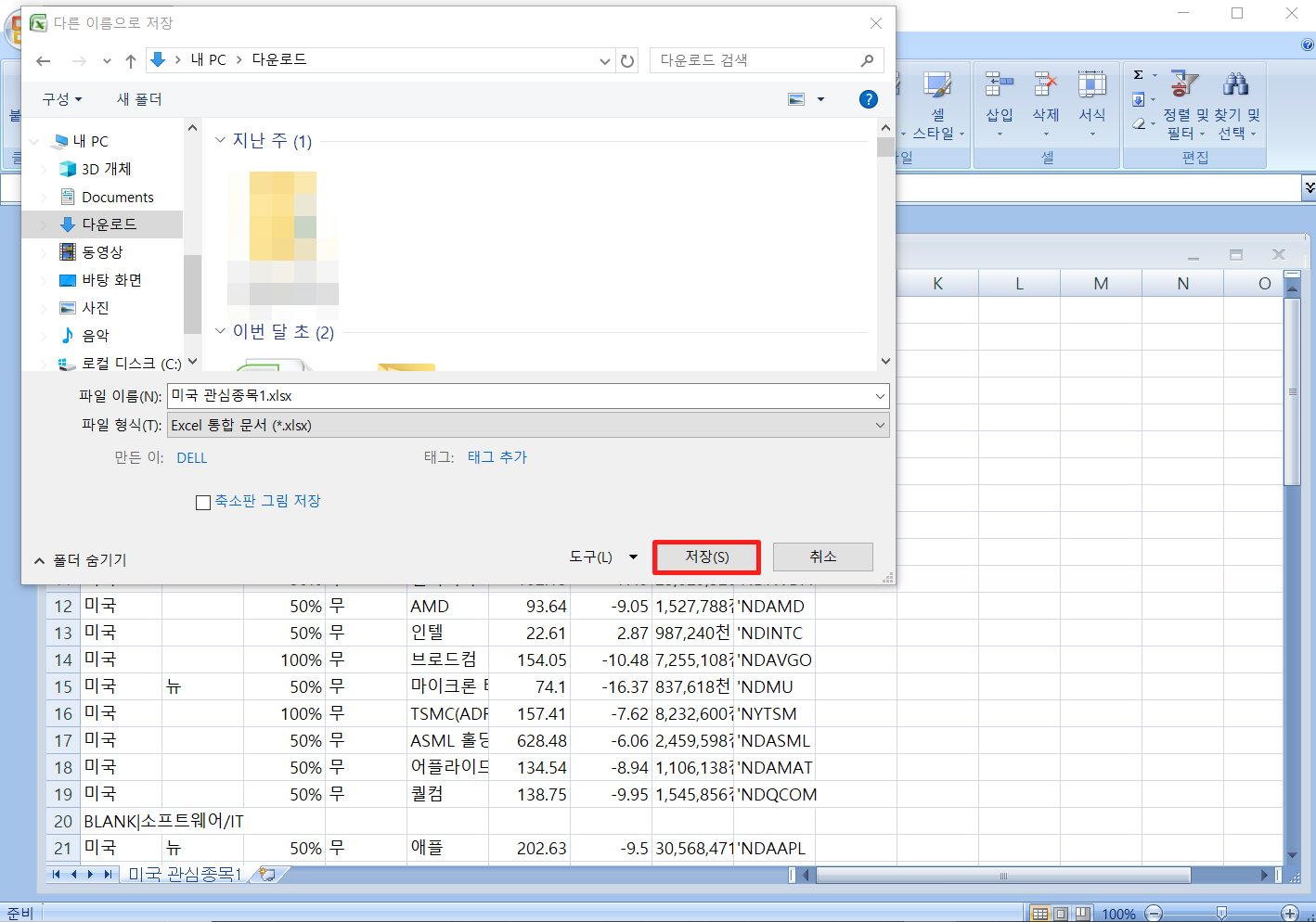1316x922 pixels.
Task: Select row 15 header in worksheet
Action: pos(63,687)
